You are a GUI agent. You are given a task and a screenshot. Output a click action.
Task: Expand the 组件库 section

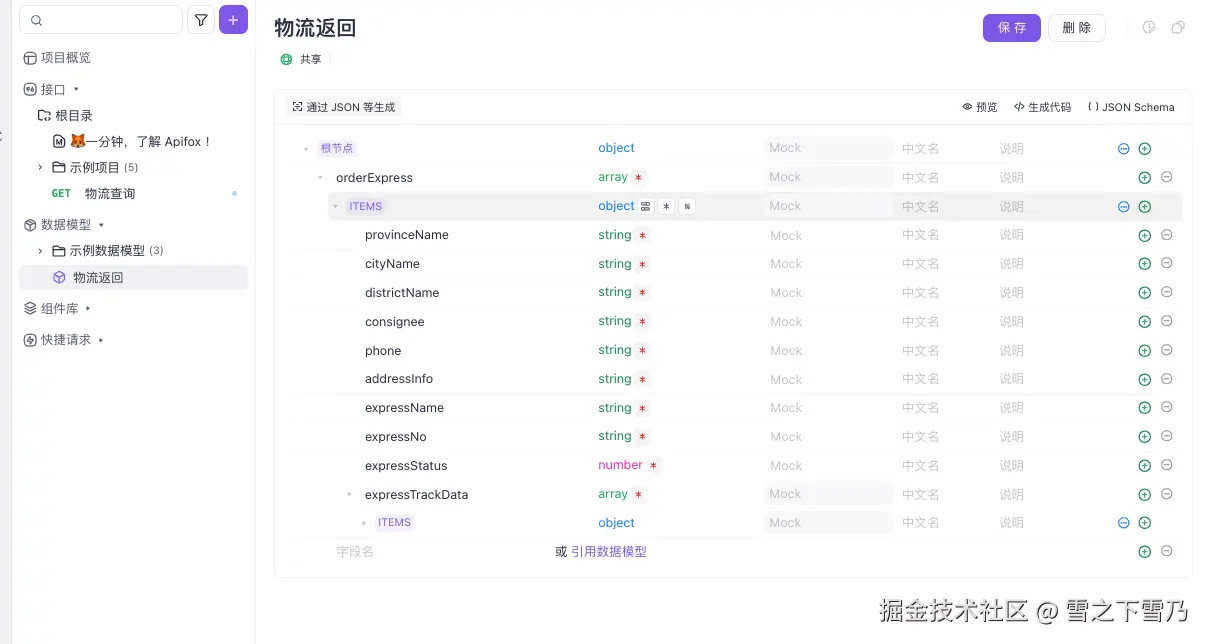(88, 309)
